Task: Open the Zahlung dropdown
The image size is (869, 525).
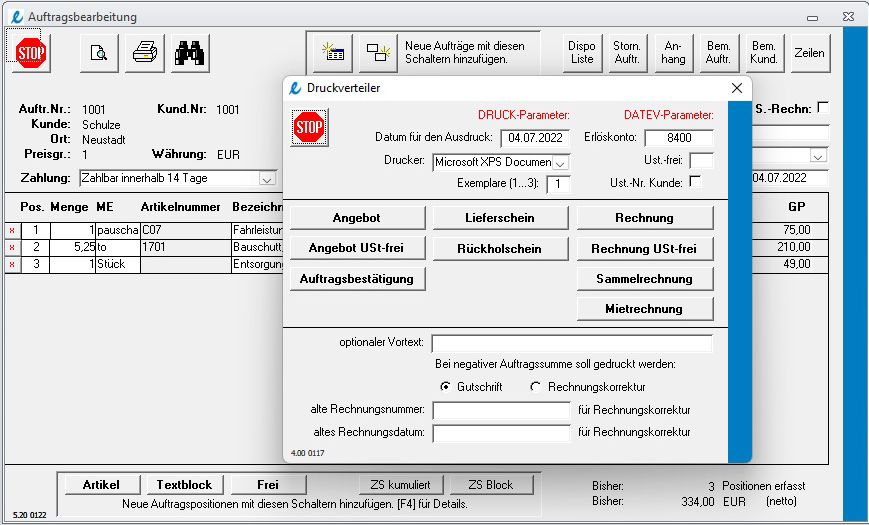Action: coord(267,179)
